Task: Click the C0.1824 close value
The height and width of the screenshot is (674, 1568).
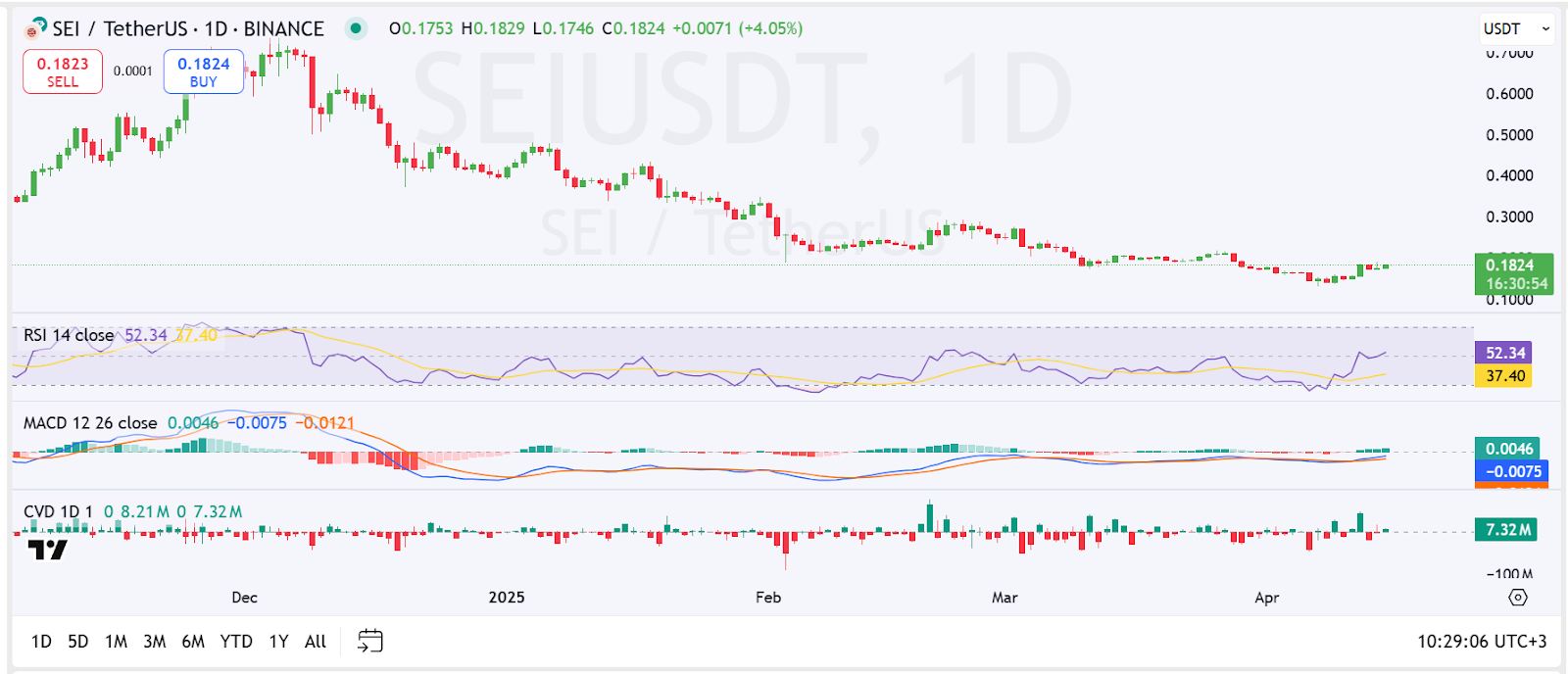Action: pyautogui.click(x=633, y=28)
